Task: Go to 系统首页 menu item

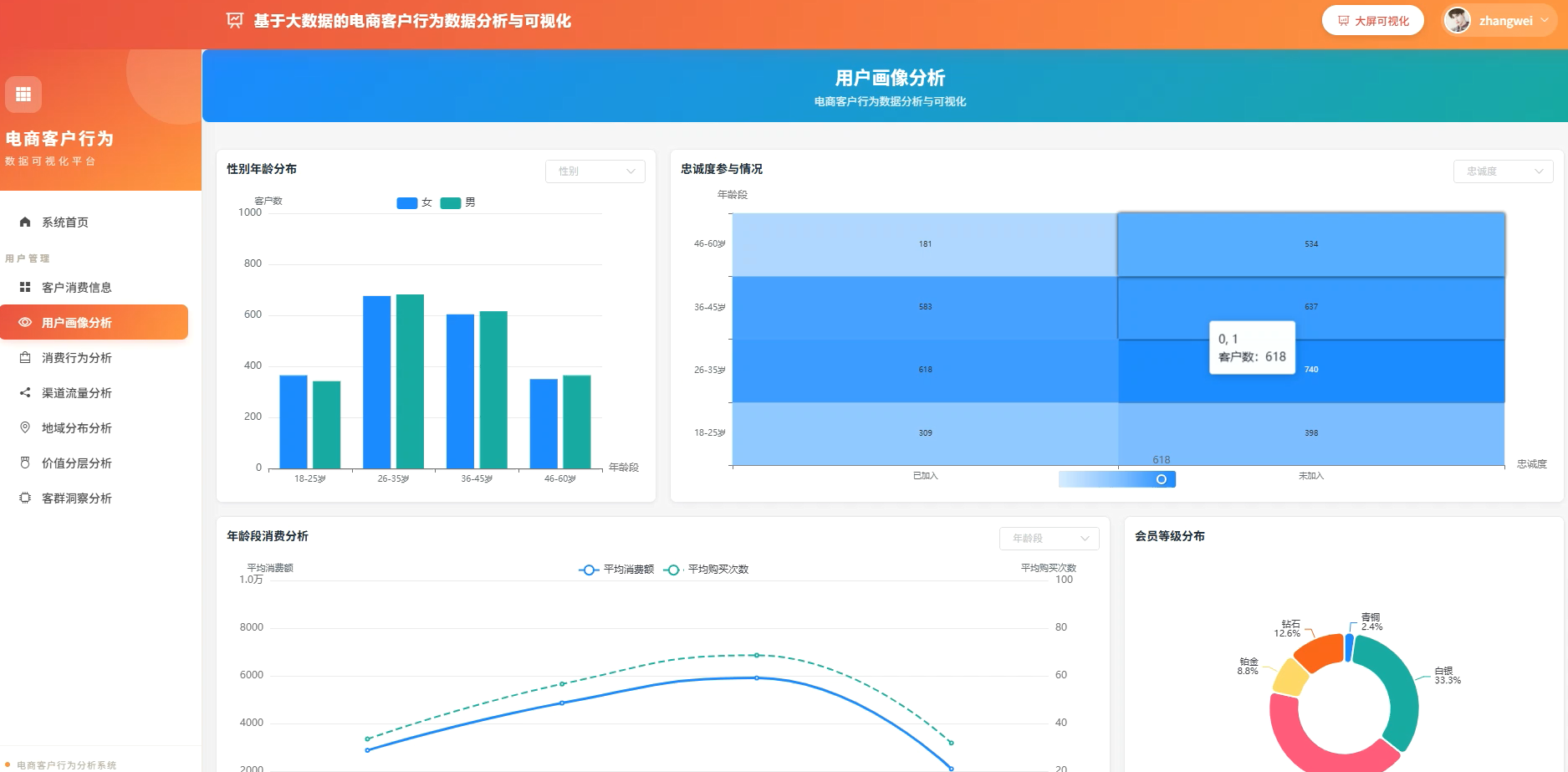Action: [94, 222]
